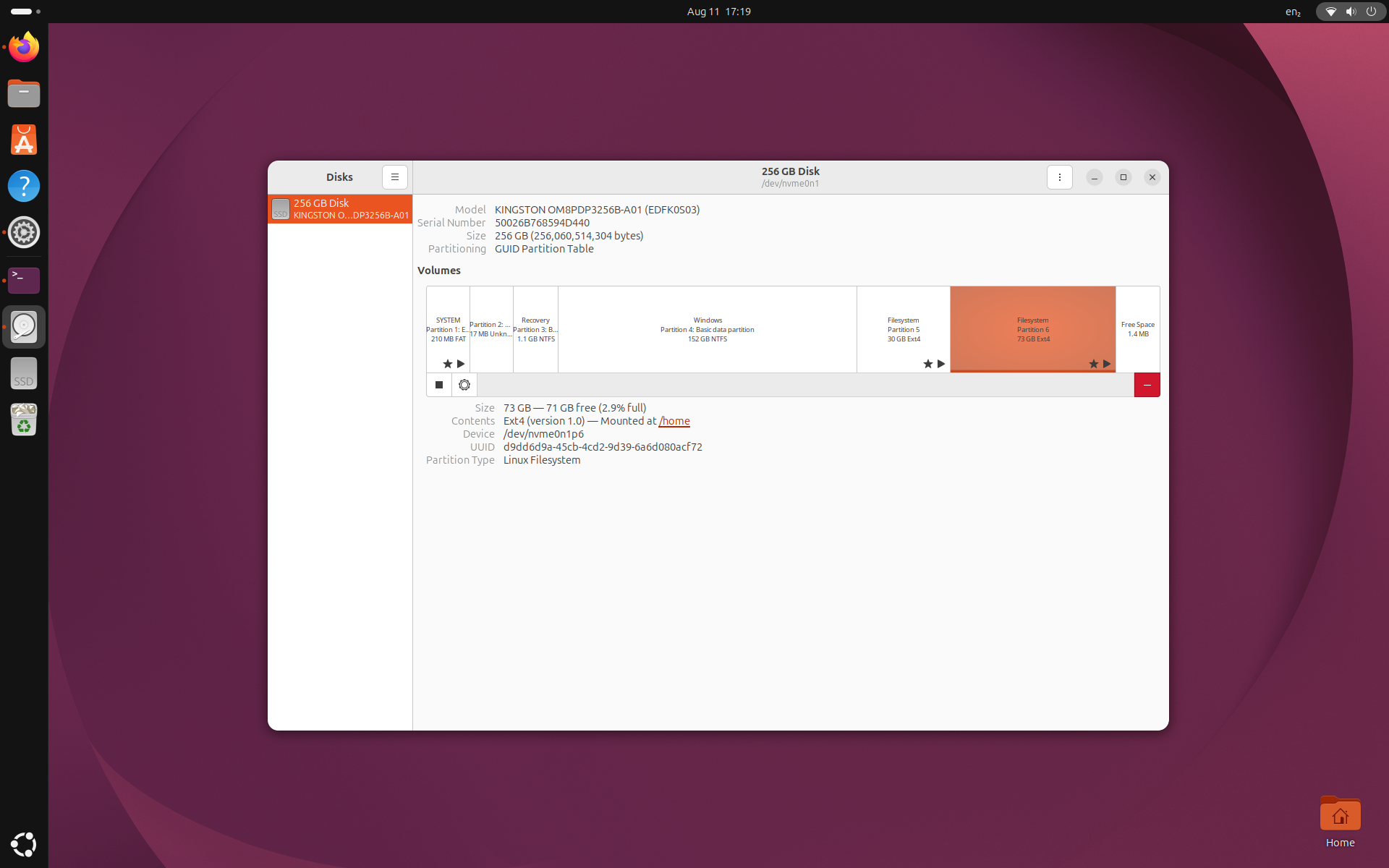Open the Trash in the dock
Viewport: 1389px width, 868px height.
click(x=24, y=420)
